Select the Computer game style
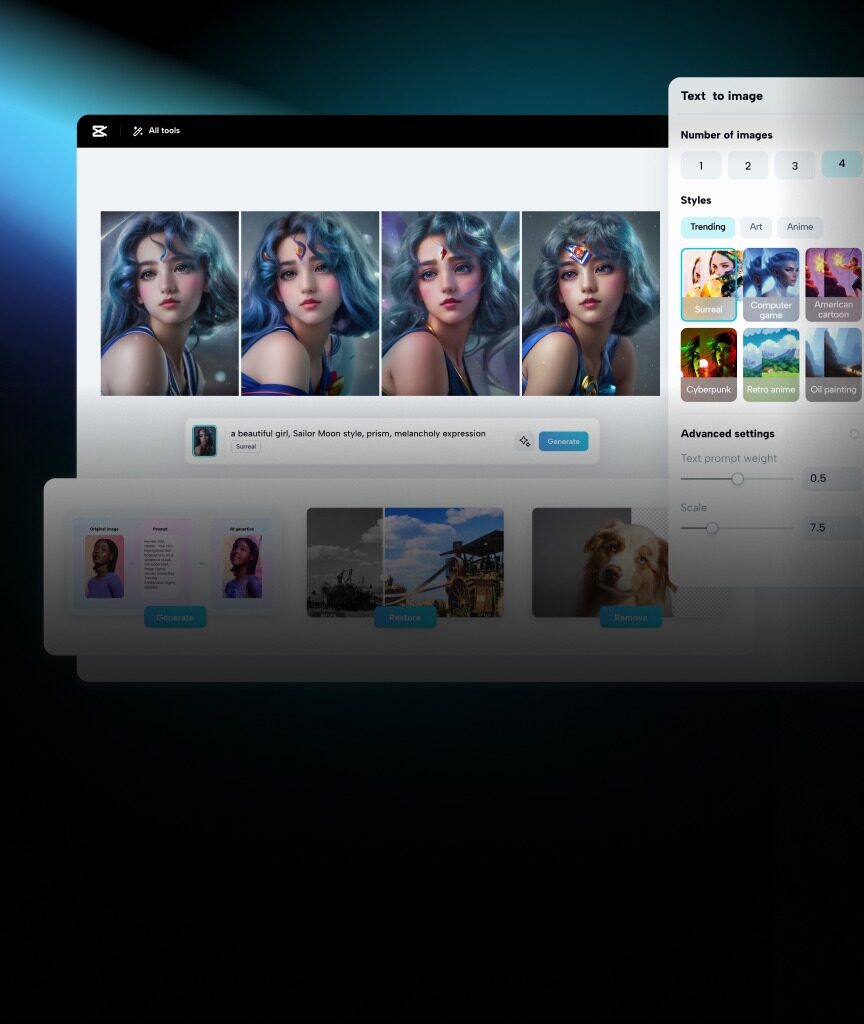864x1024 pixels. point(771,284)
